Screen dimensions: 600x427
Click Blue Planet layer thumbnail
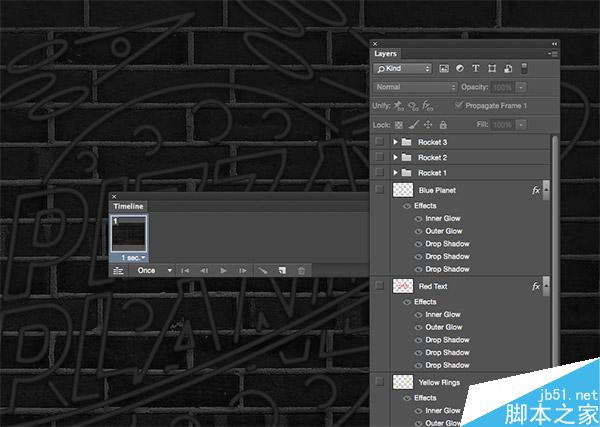tap(403, 190)
